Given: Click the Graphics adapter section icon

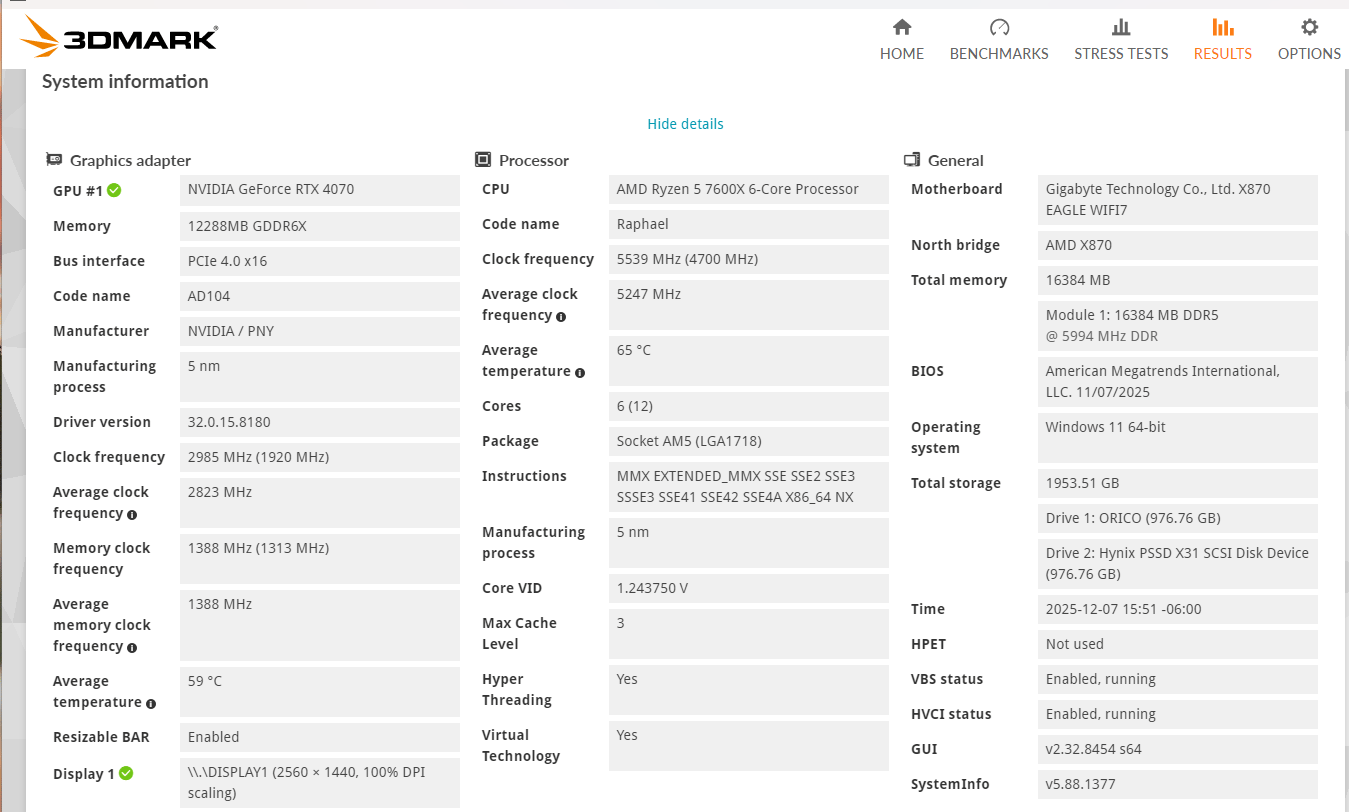Looking at the screenshot, I should click(54, 160).
